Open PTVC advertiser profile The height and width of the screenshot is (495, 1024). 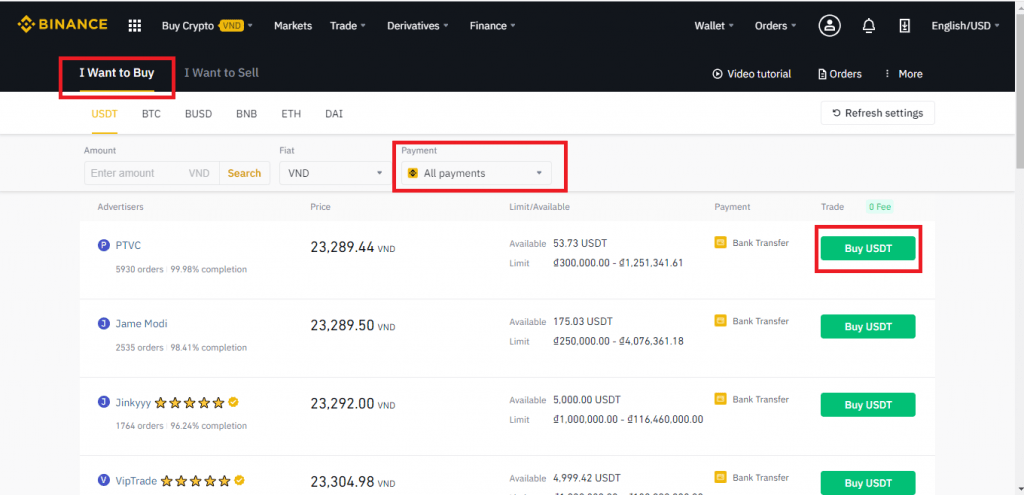[x=128, y=246]
